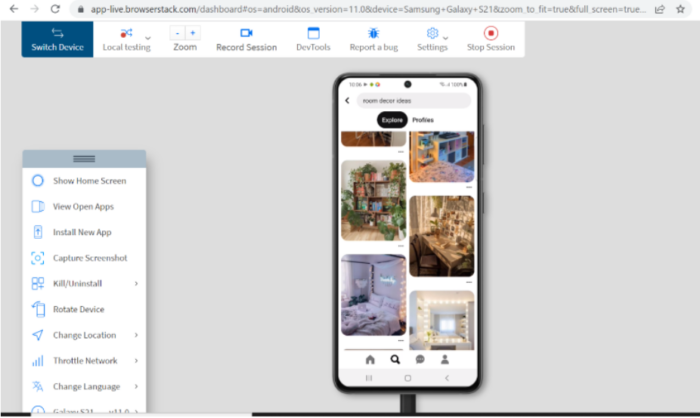
Task: Select View Open Apps option
Action: pos(84,206)
